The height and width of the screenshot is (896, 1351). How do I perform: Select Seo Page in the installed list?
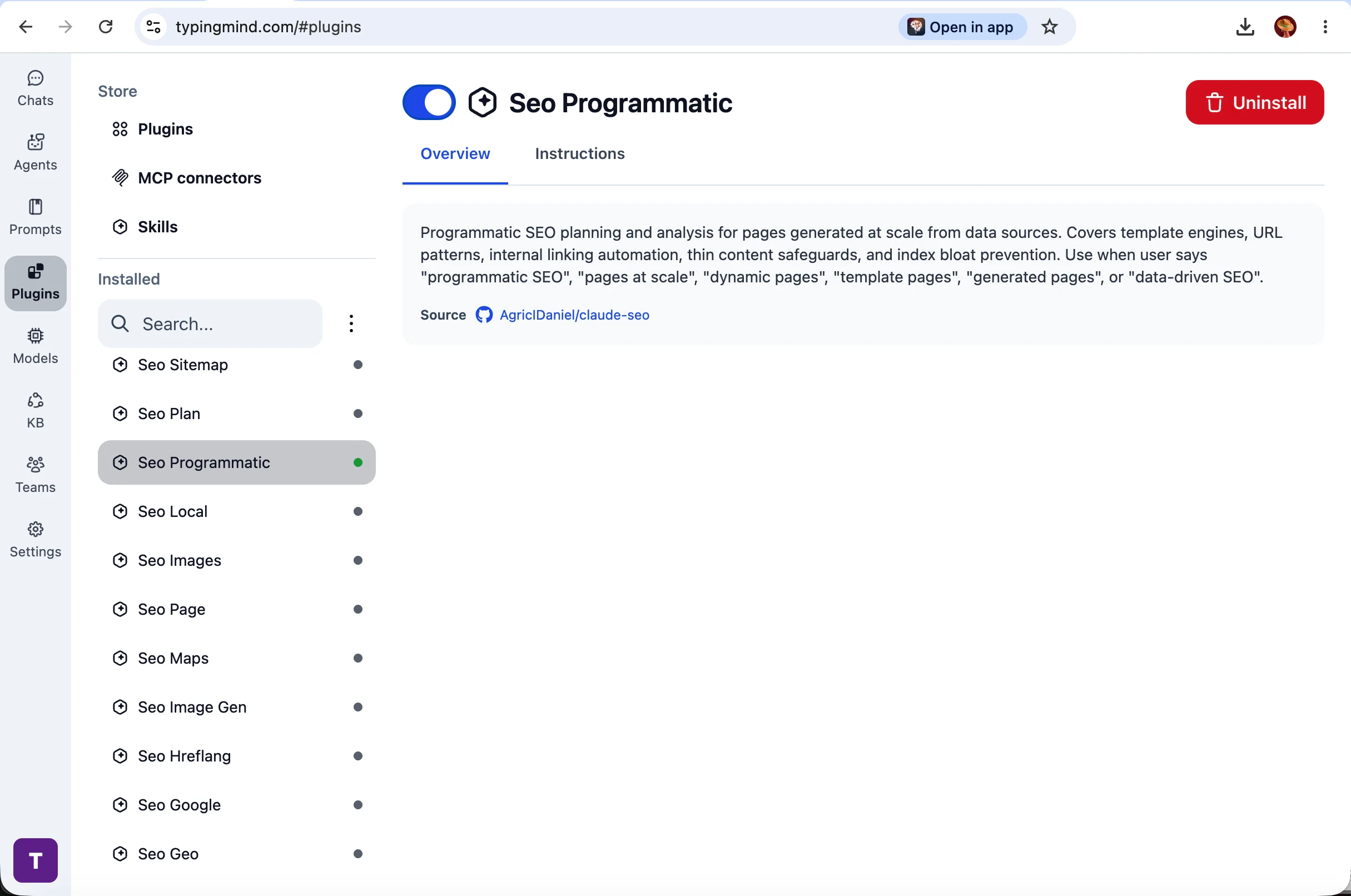click(237, 609)
